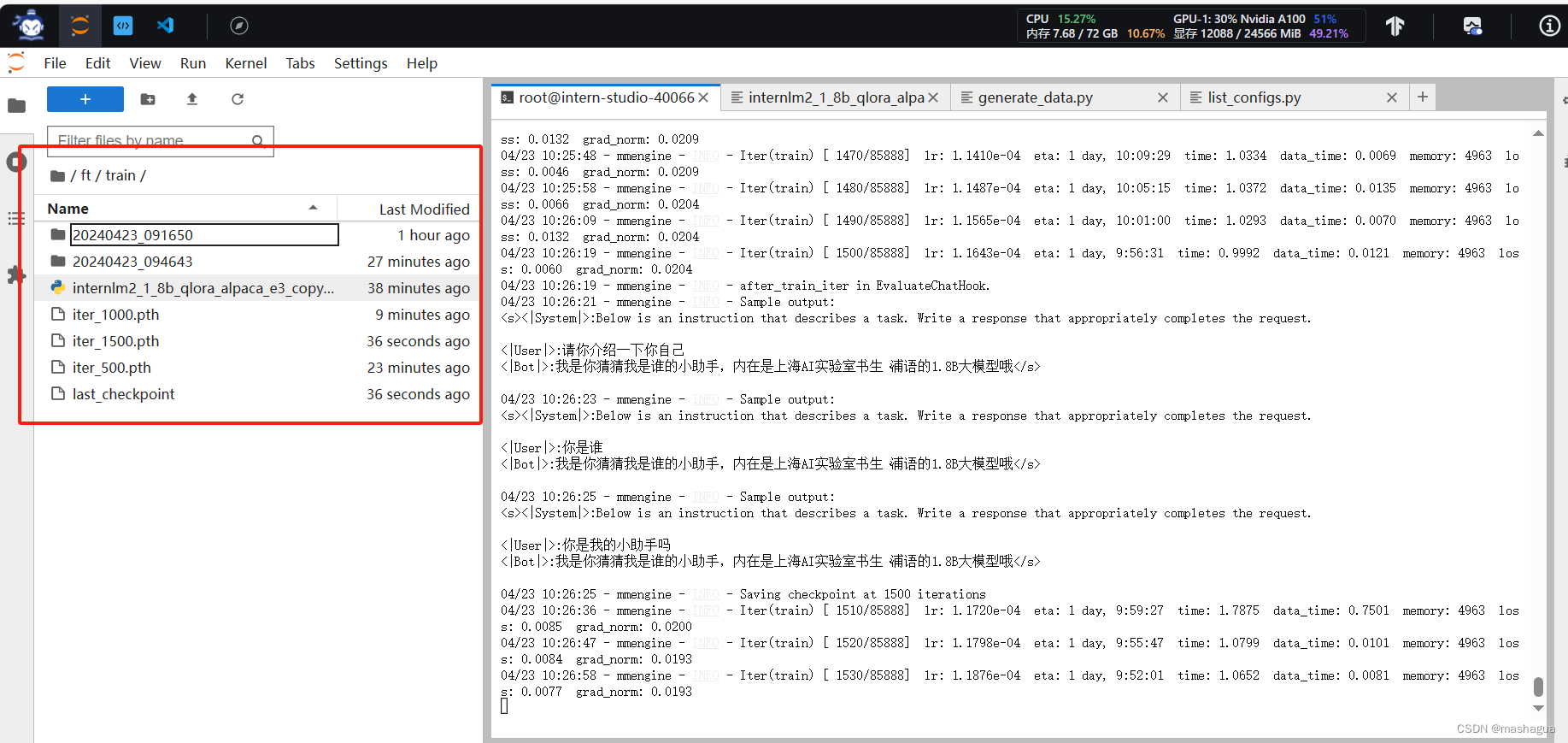Image resolution: width=1568 pixels, height=743 pixels.
Task: Close the terminal tab
Action: [x=703, y=97]
